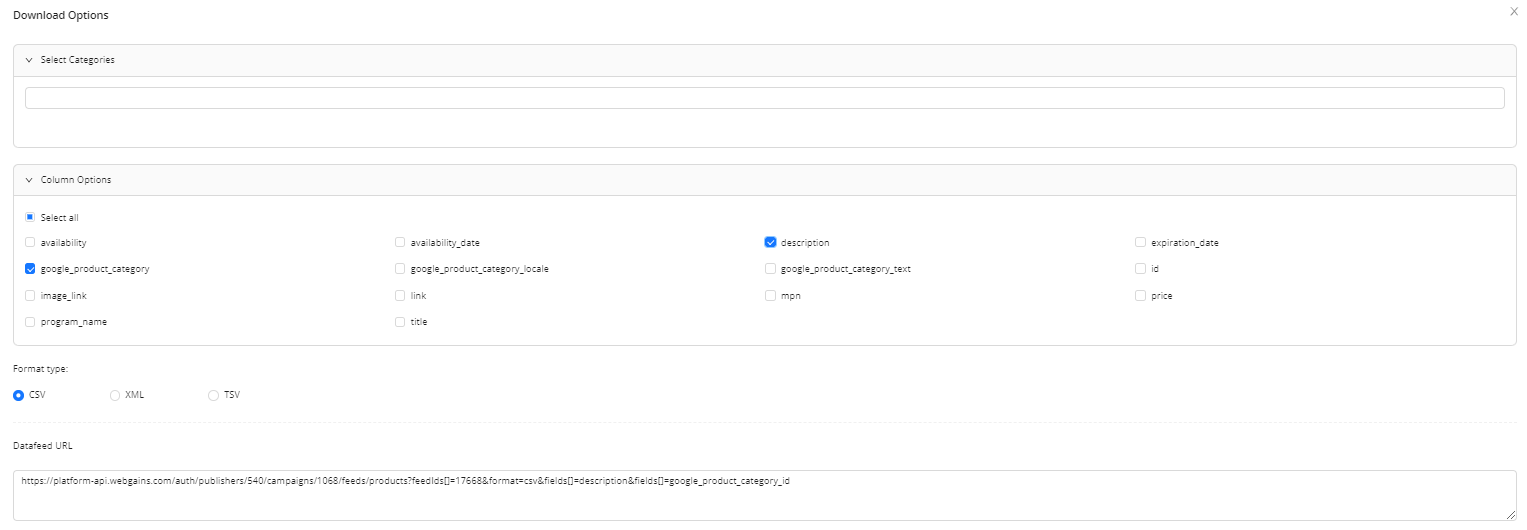Choose XML as the format type
Screen dimensions: 1527x530
[115, 395]
